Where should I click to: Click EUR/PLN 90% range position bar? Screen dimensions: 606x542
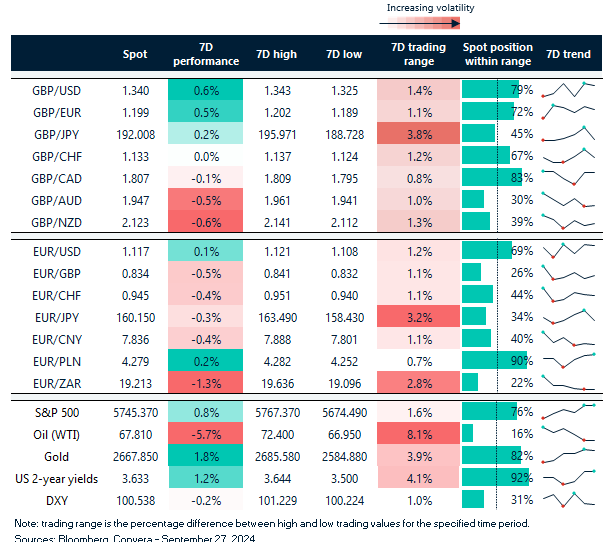point(494,360)
